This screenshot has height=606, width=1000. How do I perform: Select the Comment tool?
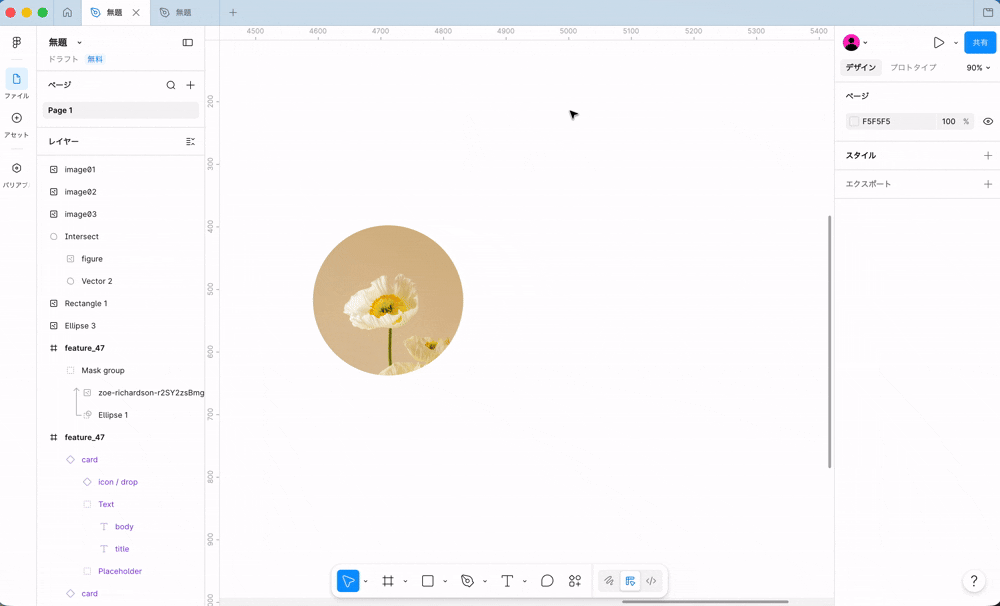(547, 580)
